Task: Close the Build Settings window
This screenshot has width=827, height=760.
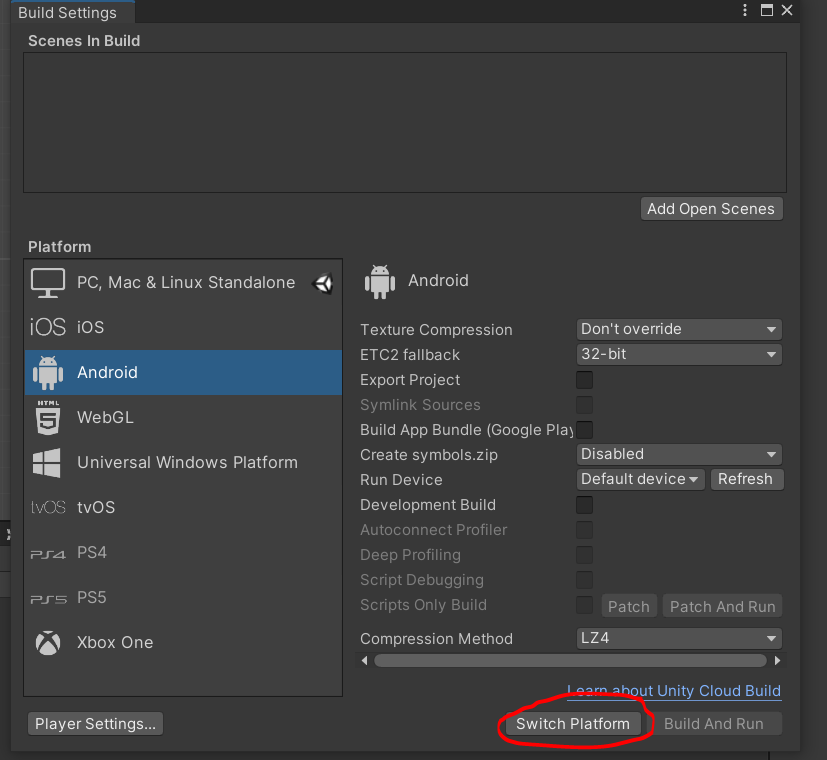Action: [x=787, y=10]
